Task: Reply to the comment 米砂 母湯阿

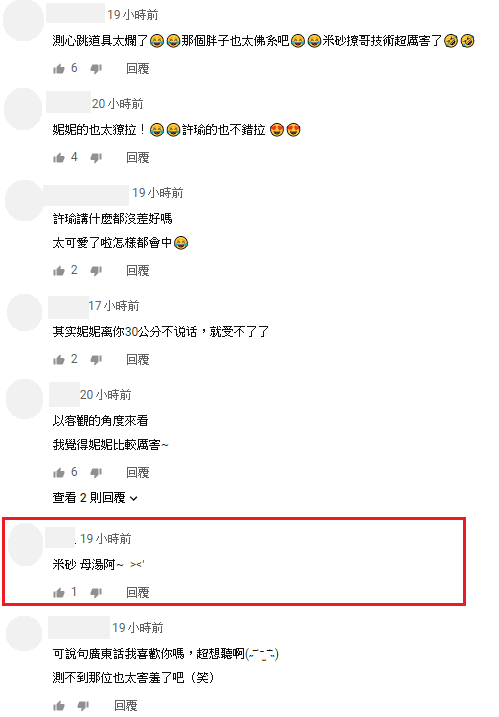Action: [138, 593]
